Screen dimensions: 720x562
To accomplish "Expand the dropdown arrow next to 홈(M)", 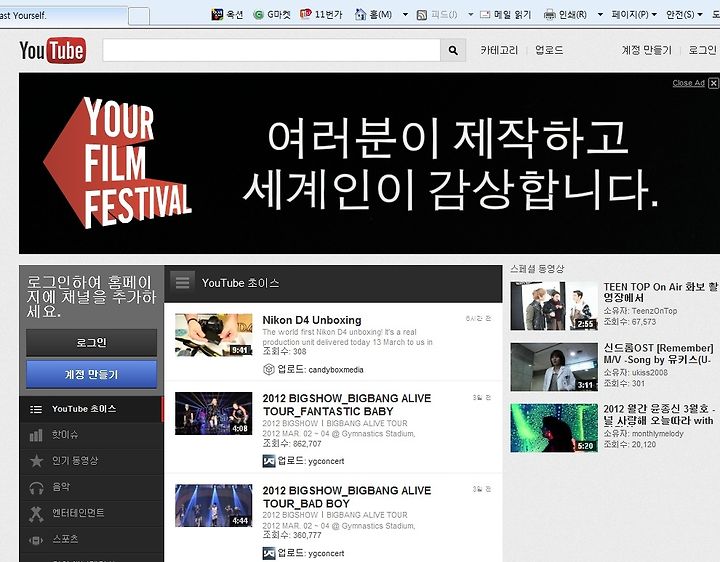I will (405, 15).
